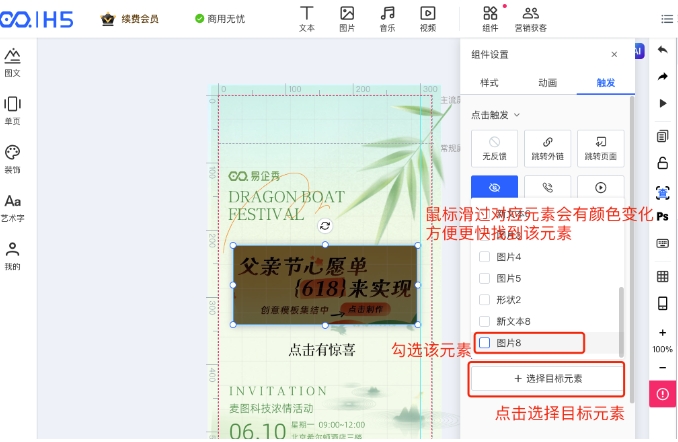Expand the 点击触发 trigger dropdown
The width and height of the screenshot is (678, 442).
pos(496,115)
